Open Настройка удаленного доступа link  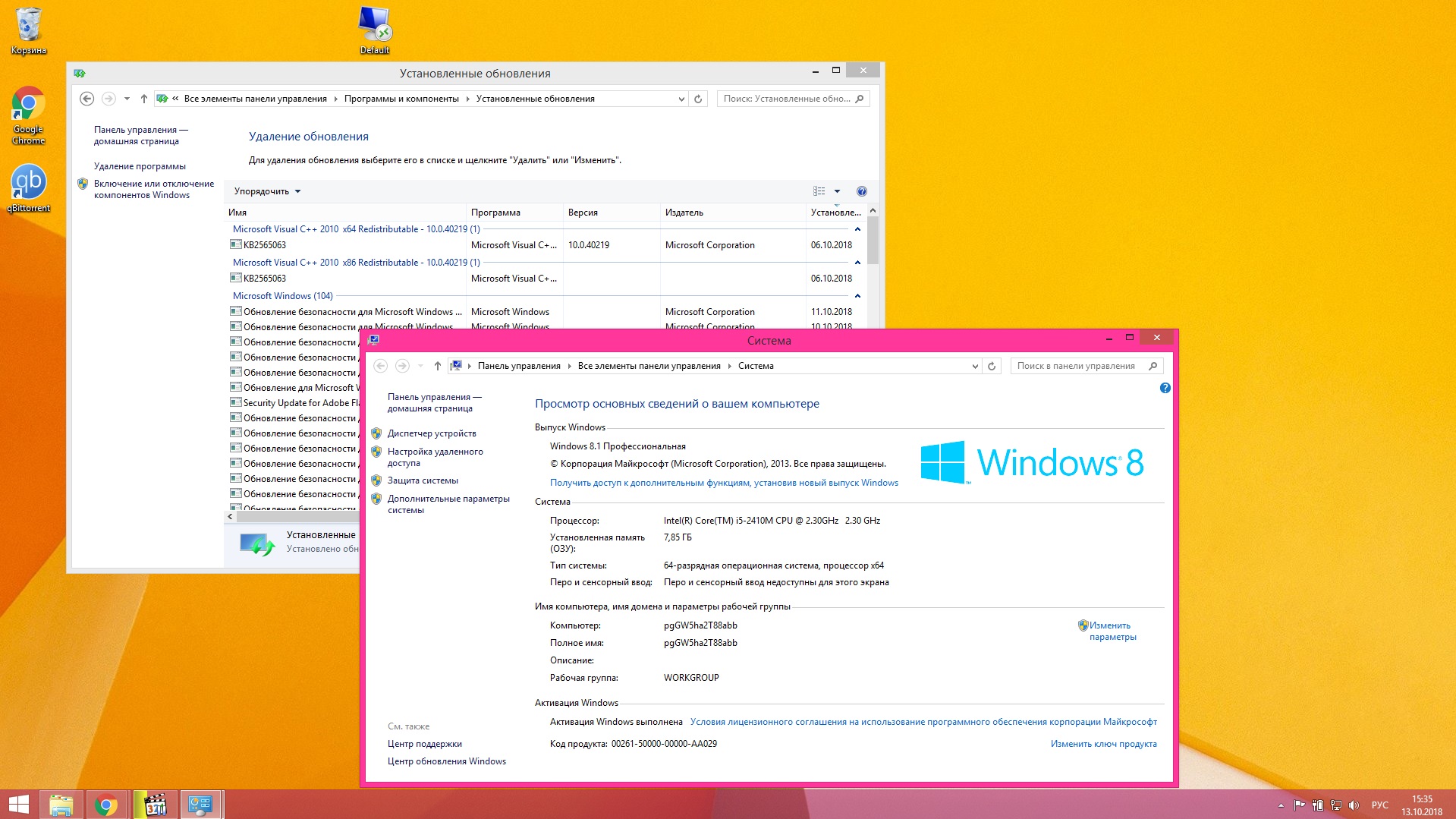(435, 457)
